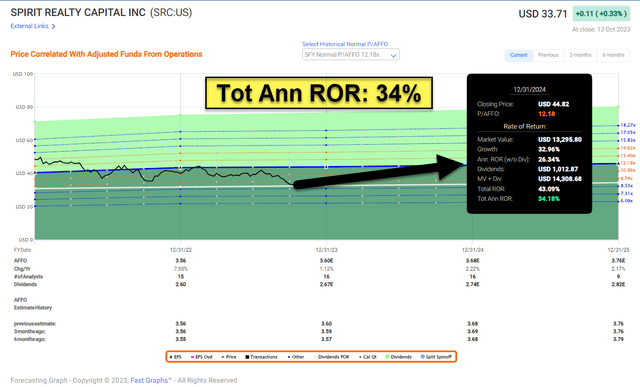Viewport: 640px width, 387px height.
Task: Click the Dividends value 2.67E
Action: click(x=327, y=285)
